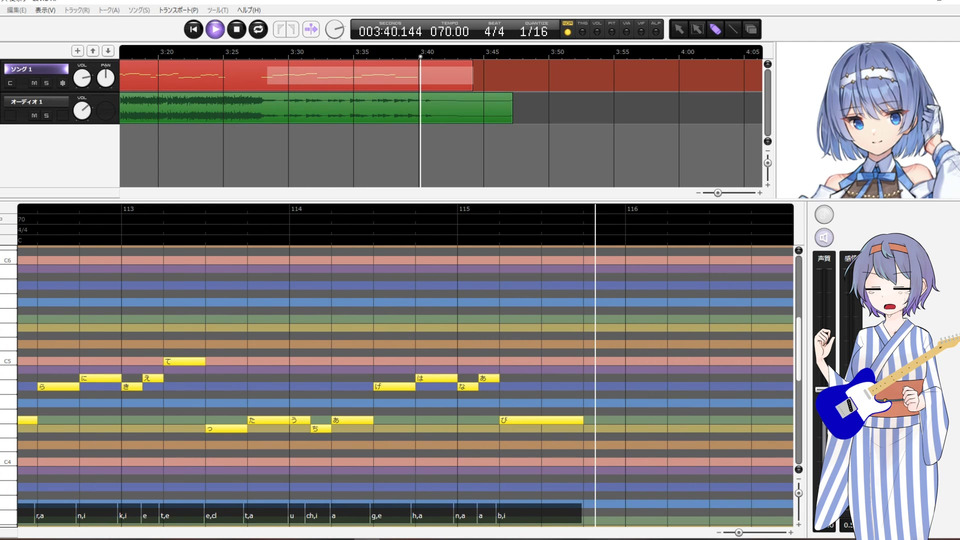960x540 pixels.
Task: Click the red song clip in track 1
Action: [x=296, y=76]
